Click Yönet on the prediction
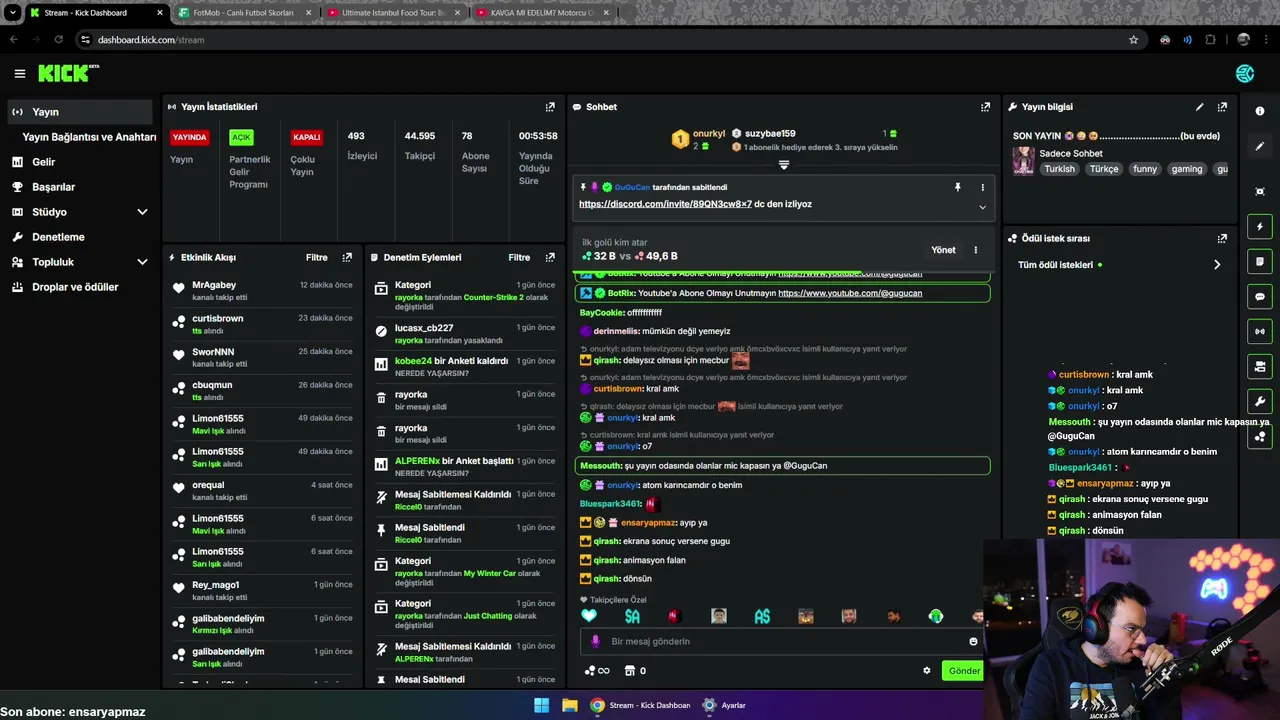The width and height of the screenshot is (1280, 720). coord(943,250)
